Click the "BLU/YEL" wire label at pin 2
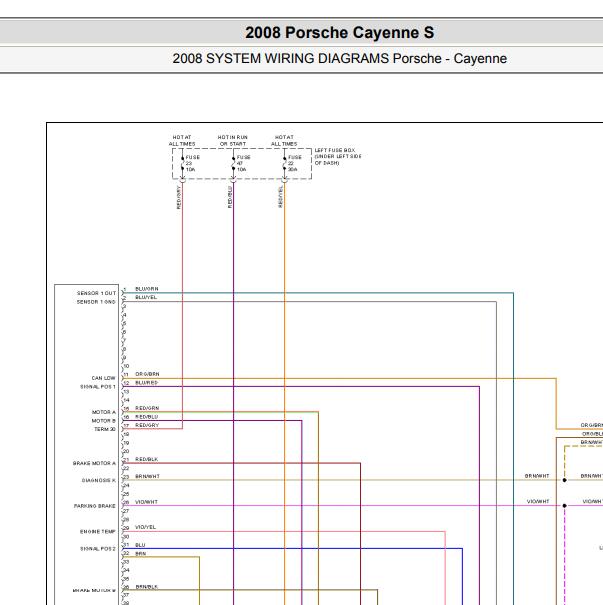This screenshot has height=605, width=603. [146, 297]
